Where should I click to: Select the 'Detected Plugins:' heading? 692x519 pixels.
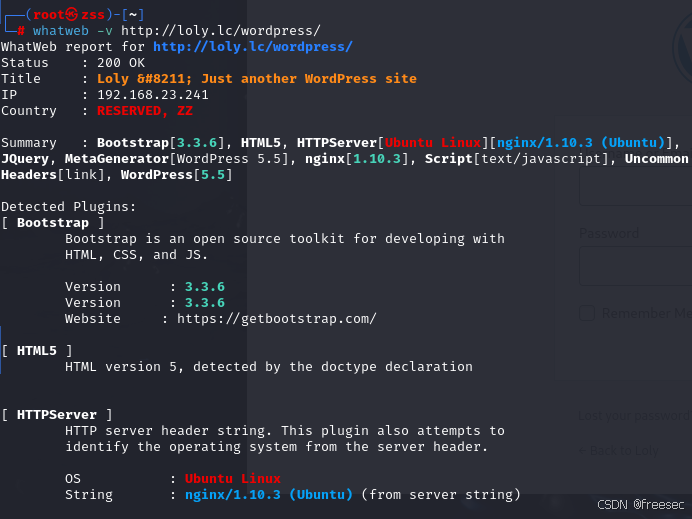click(x=68, y=207)
